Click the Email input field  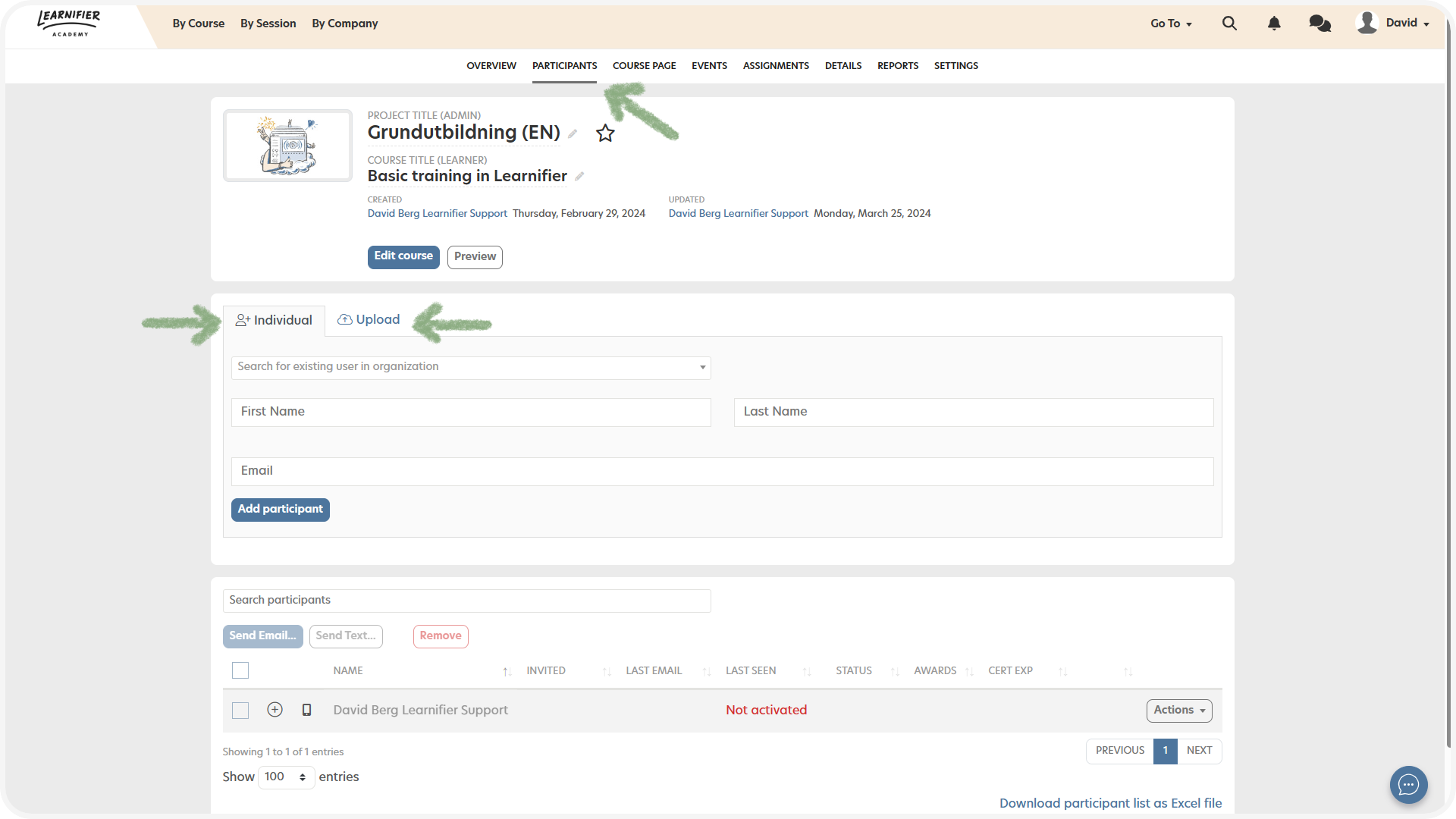pos(722,471)
